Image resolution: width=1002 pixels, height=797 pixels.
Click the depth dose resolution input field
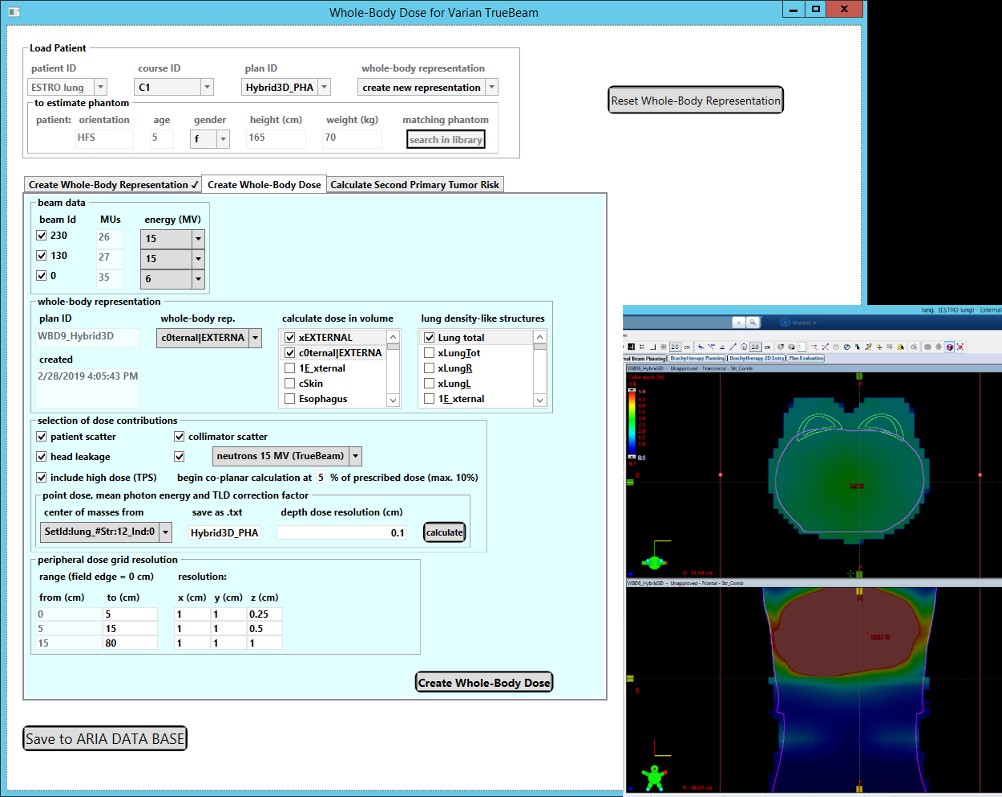[x=342, y=533]
